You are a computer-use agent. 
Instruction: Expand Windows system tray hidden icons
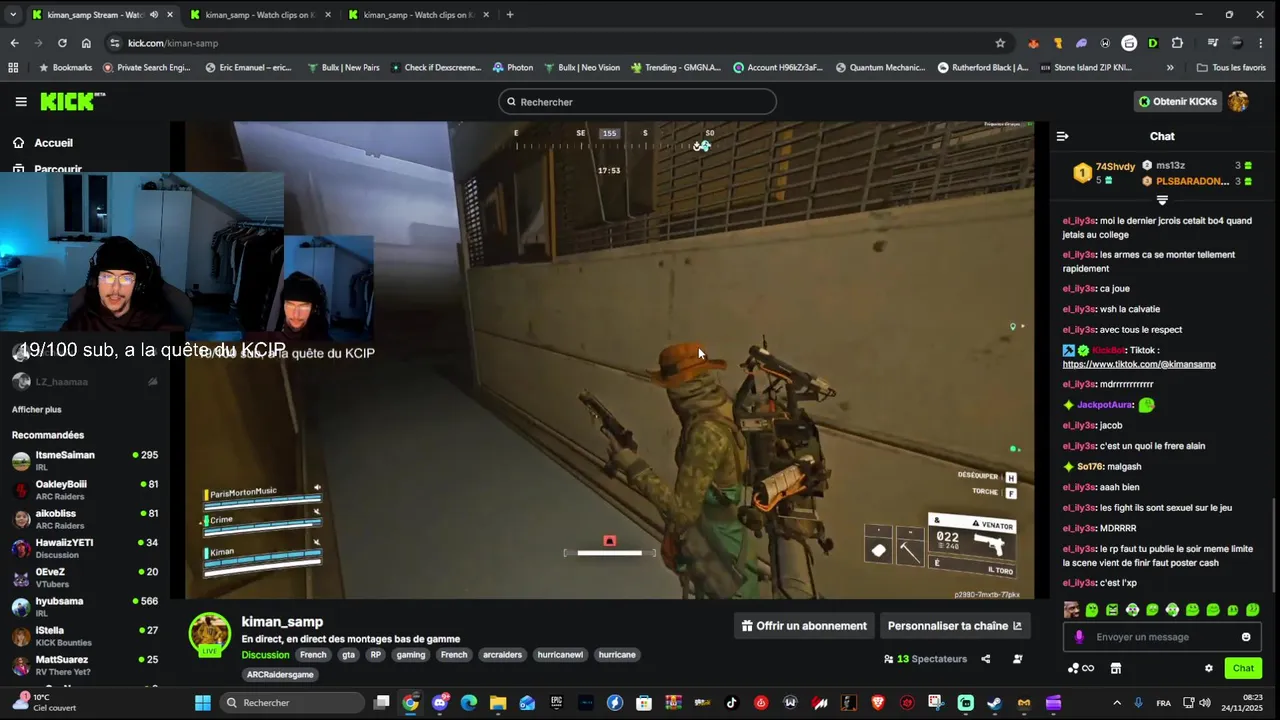tap(1117, 703)
